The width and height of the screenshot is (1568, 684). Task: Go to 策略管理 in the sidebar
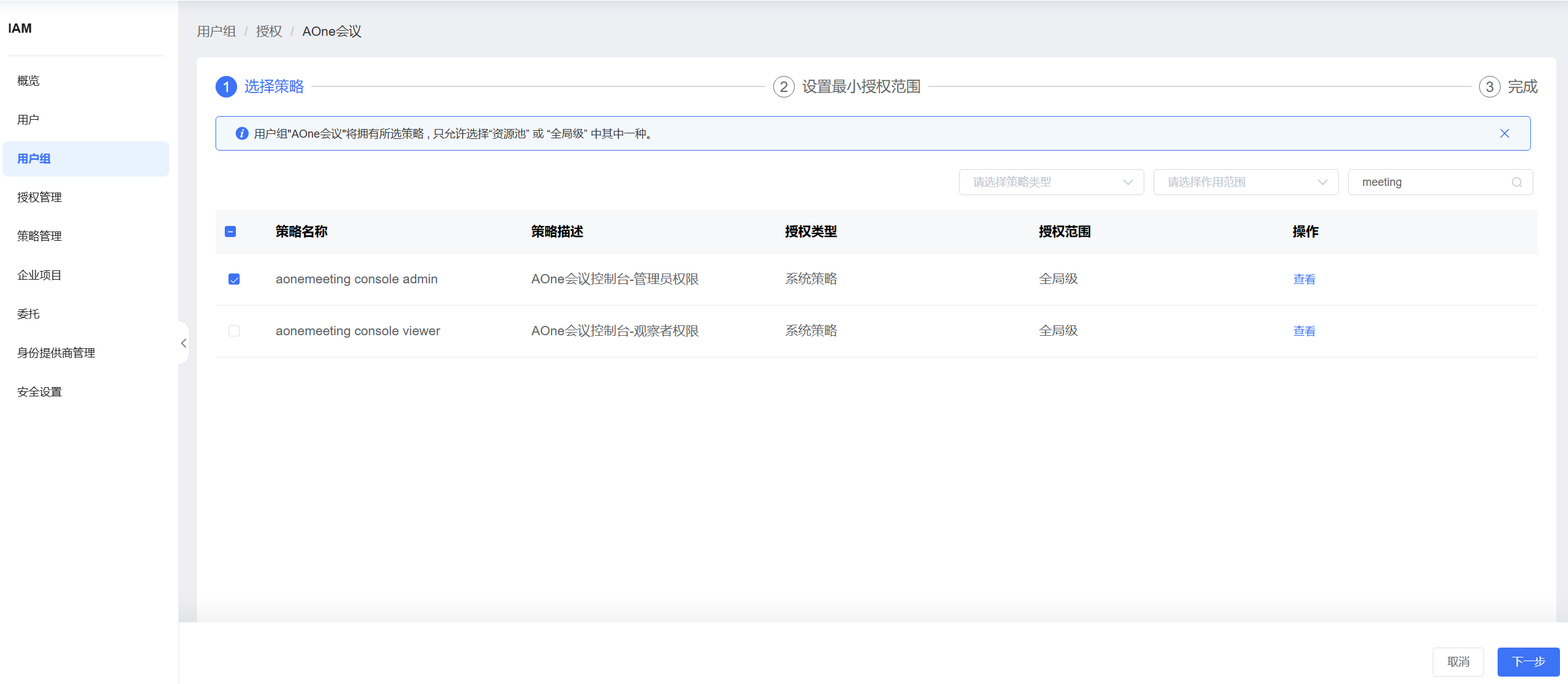(x=40, y=236)
